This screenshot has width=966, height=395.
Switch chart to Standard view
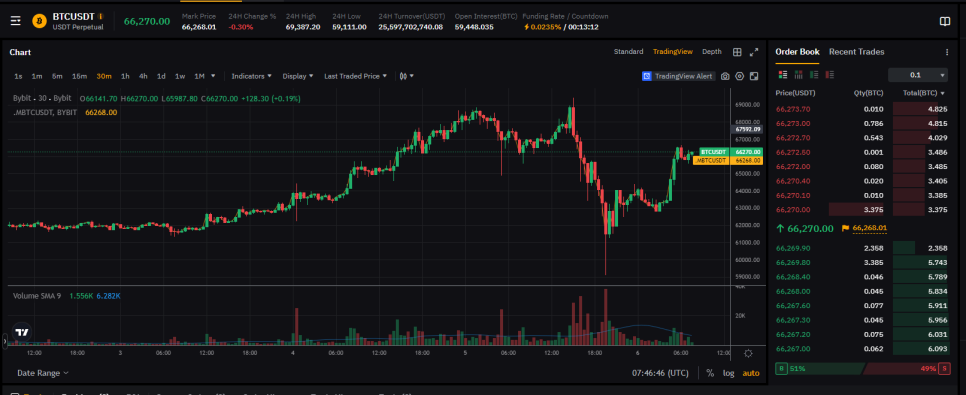628,52
